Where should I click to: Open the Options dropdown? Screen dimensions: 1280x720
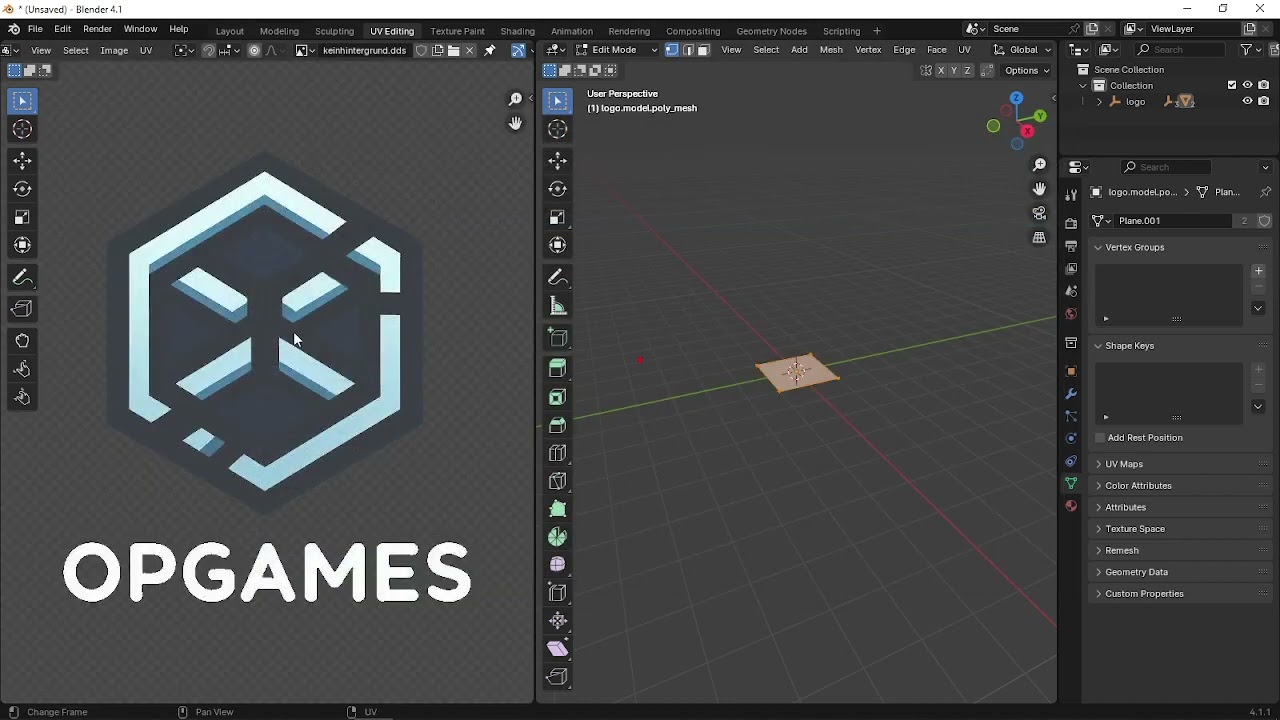1027,70
